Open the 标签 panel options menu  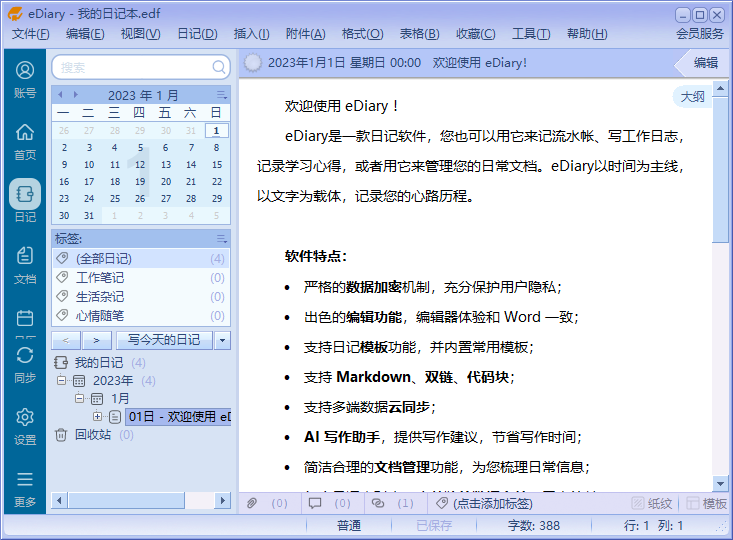(x=222, y=239)
